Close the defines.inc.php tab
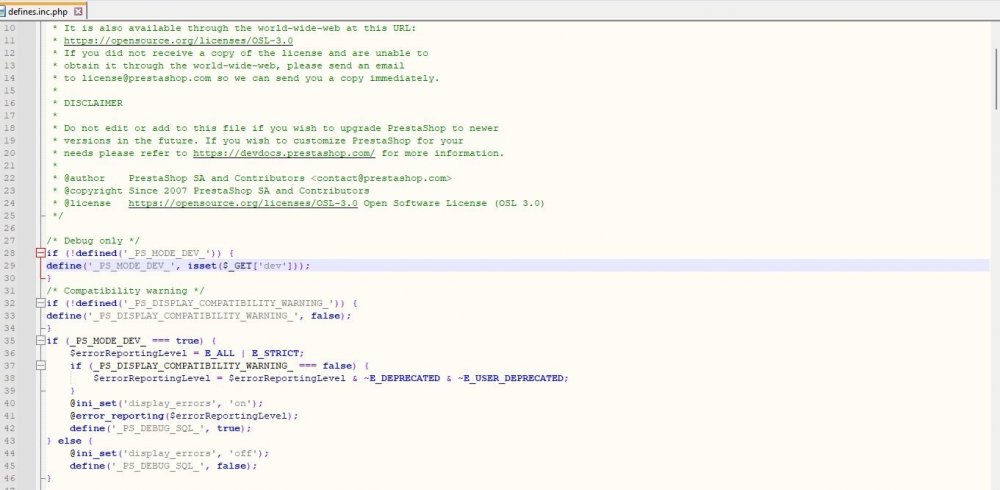This screenshot has width=1000, height=490. [78, 11]
